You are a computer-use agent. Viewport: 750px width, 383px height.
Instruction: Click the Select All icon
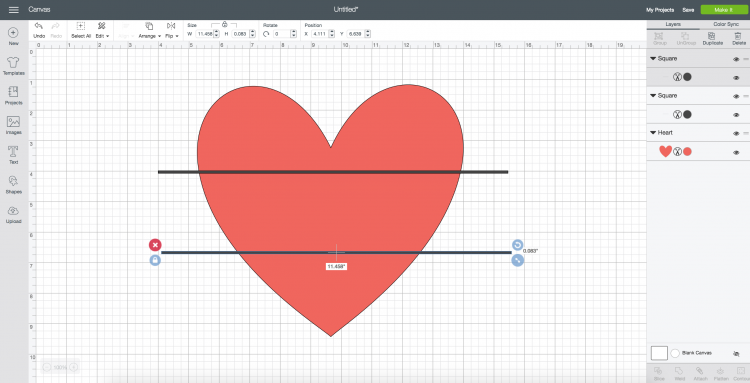tap(81, 26)
